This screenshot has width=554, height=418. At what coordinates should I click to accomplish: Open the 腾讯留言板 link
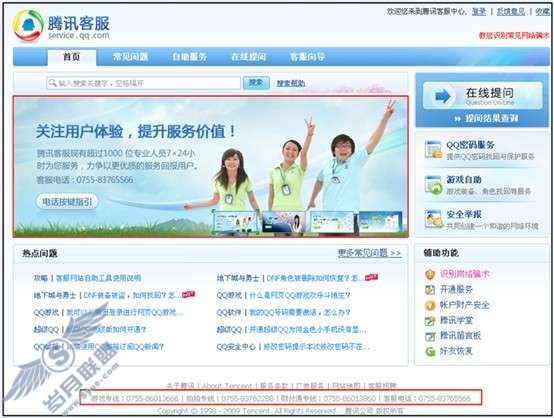[x=460, y=336]
